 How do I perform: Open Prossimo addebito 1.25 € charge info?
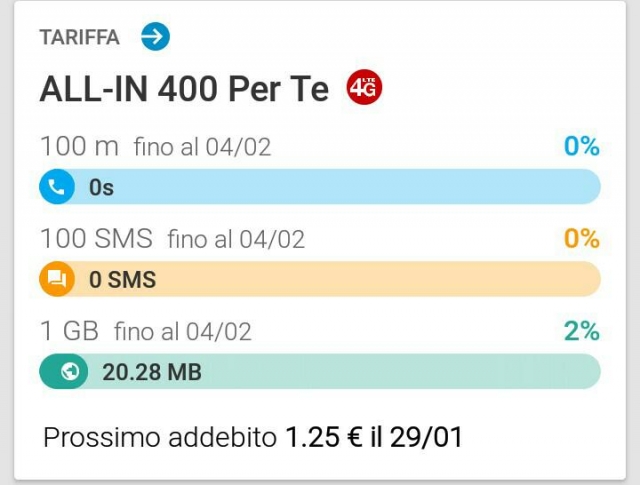point(253,437)
